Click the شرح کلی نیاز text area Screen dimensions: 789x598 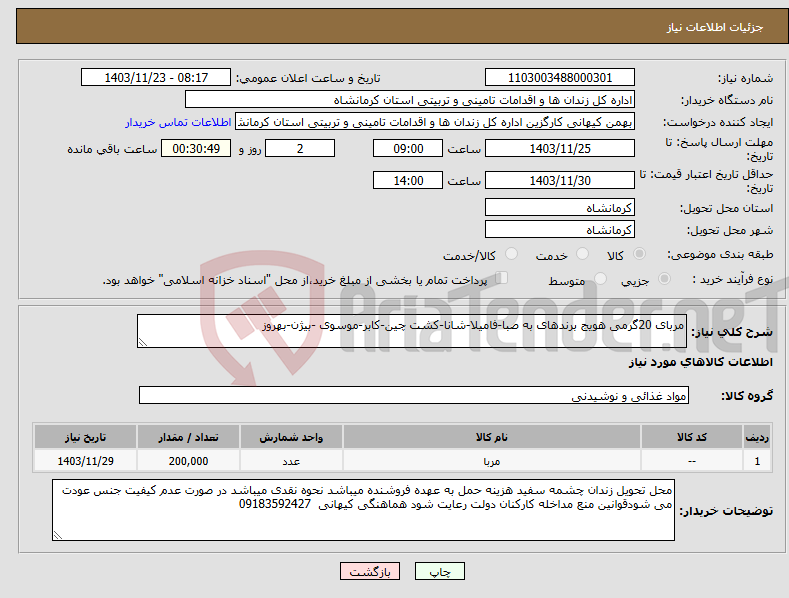tap(412, 331)
